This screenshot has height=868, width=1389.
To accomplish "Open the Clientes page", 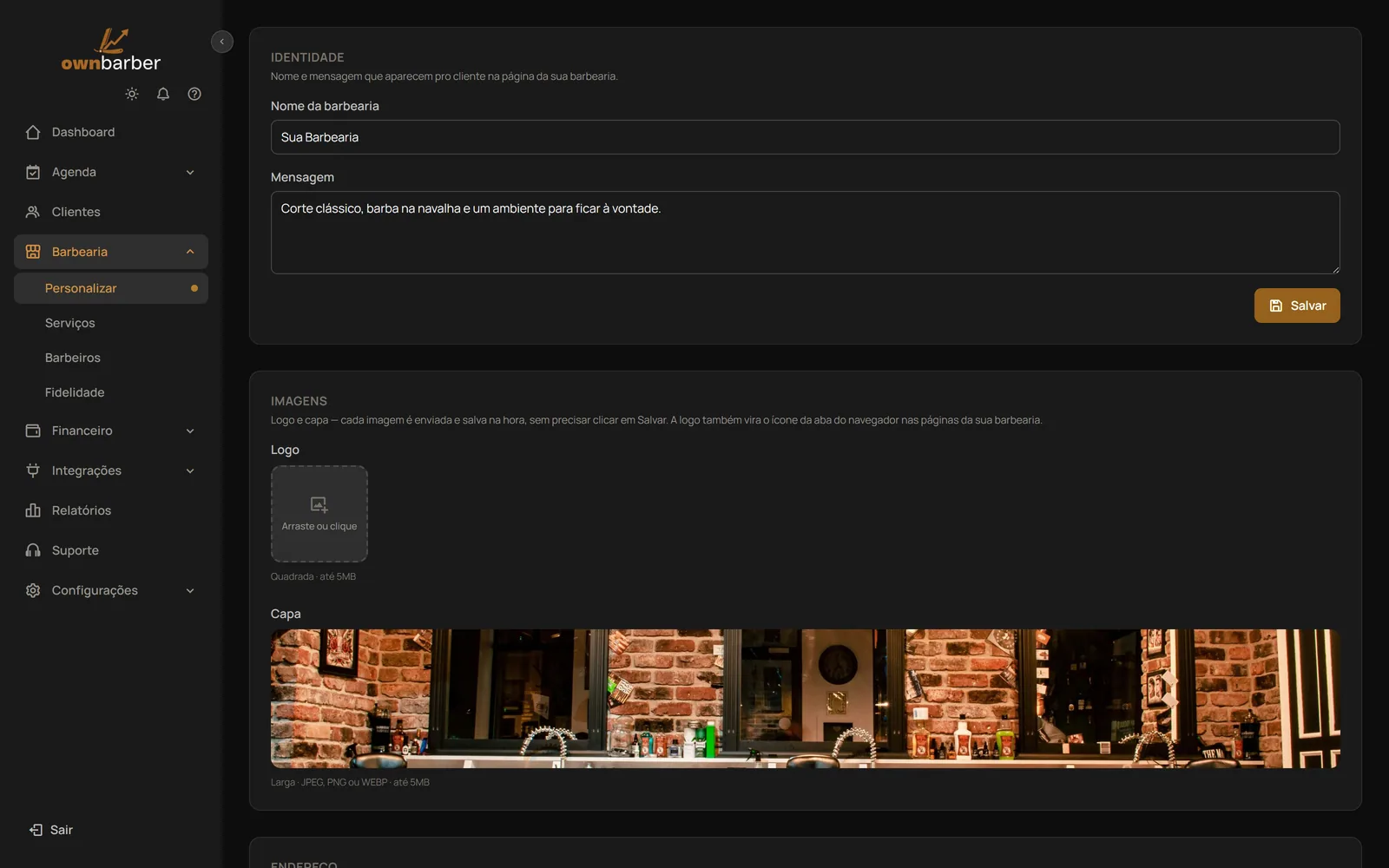I will click(x=111, y=212).
